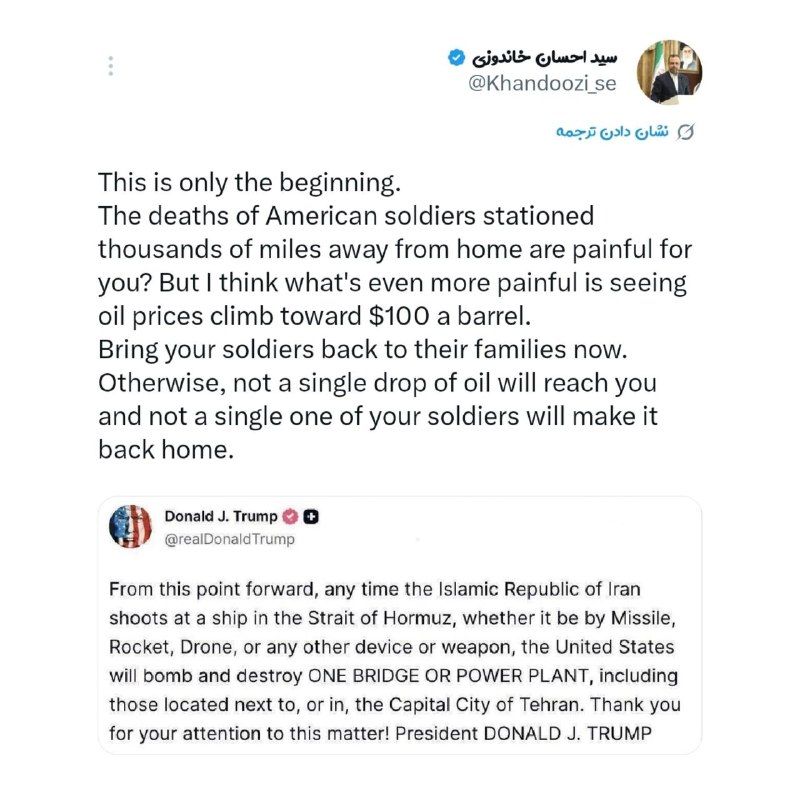Open quoted post at 'Strait of Hormuz' line
The width and height of the screenshot is (800, 800).
click(x=392, y=618)
